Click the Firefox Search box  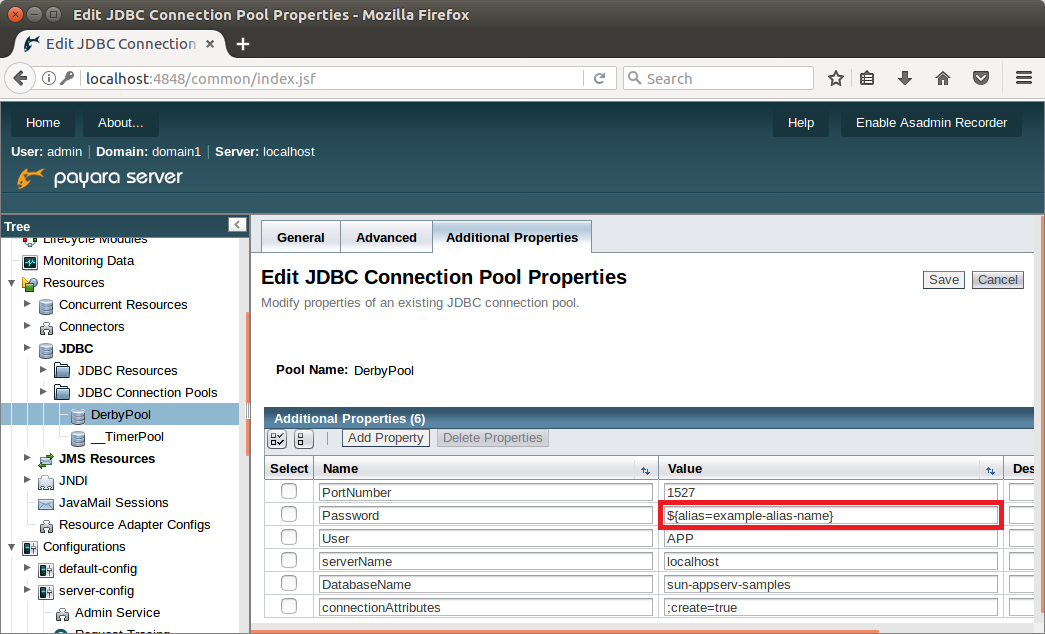[x=718, y=78]
